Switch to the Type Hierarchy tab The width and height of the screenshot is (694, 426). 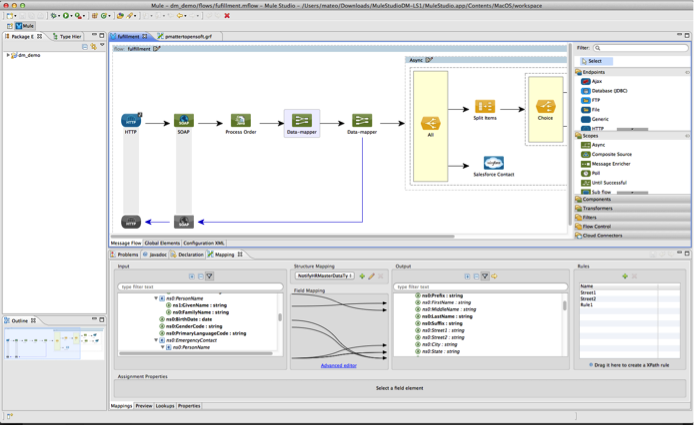67,37
